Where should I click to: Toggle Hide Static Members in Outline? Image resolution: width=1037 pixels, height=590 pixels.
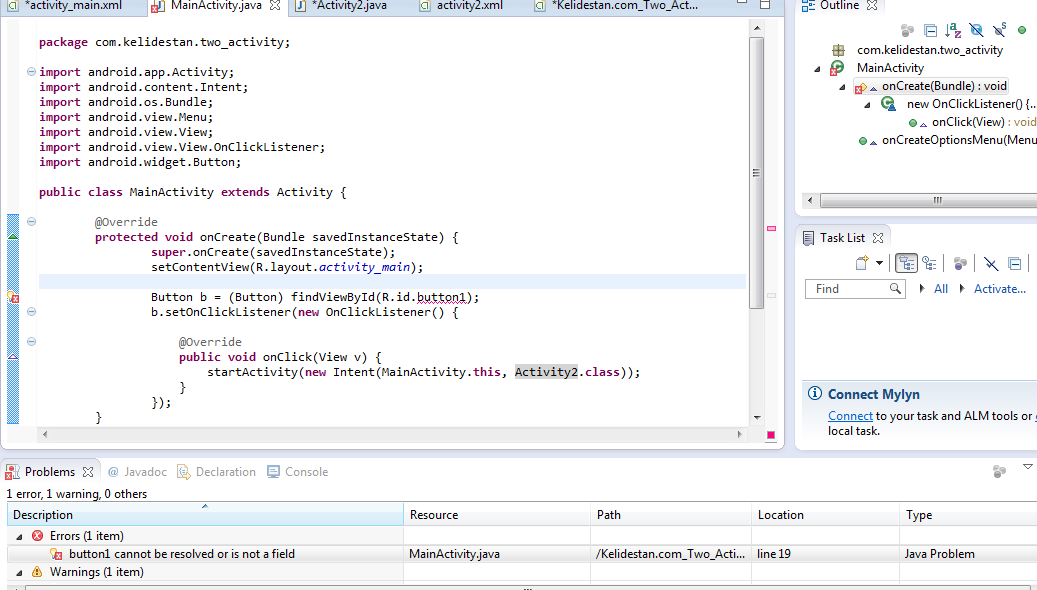point(999,30)
